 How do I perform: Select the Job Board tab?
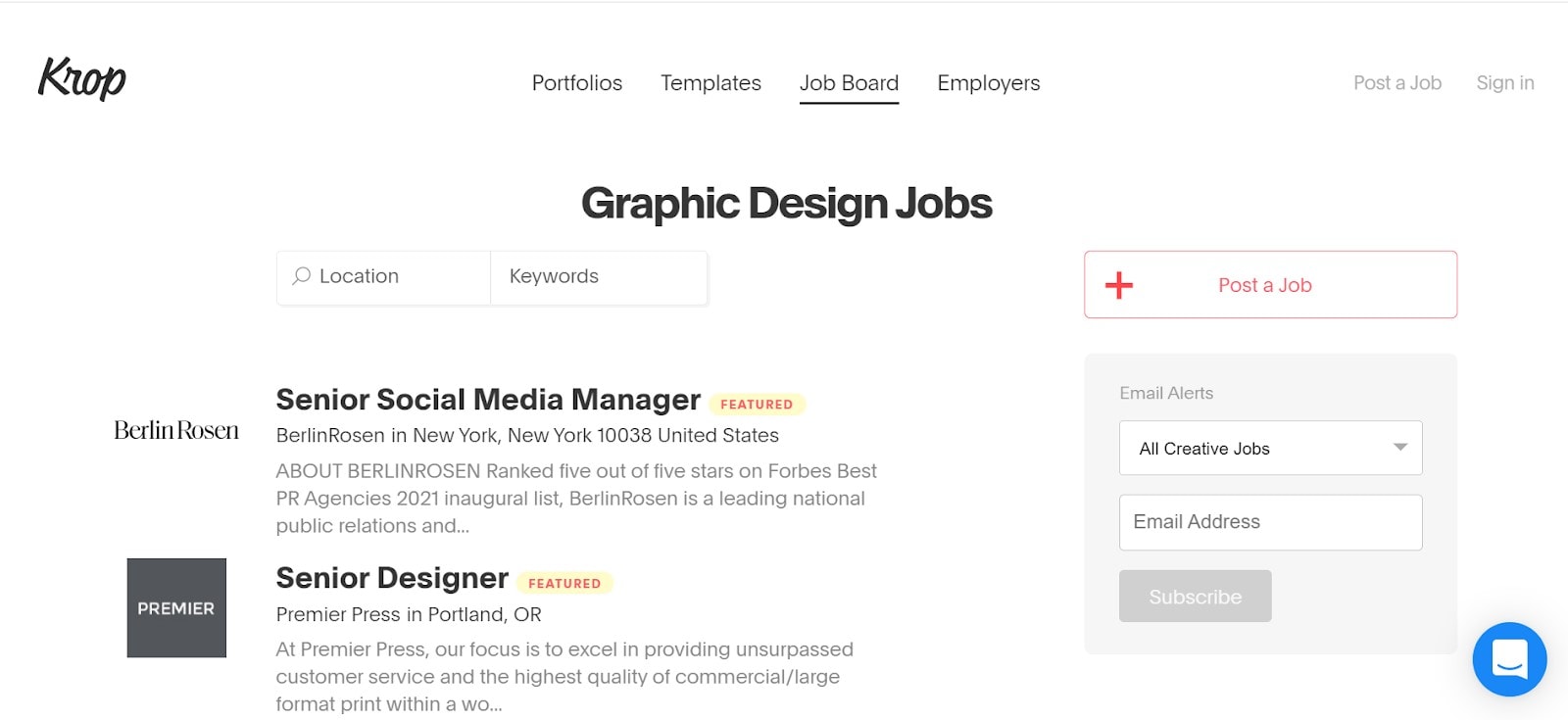point(849,83)
